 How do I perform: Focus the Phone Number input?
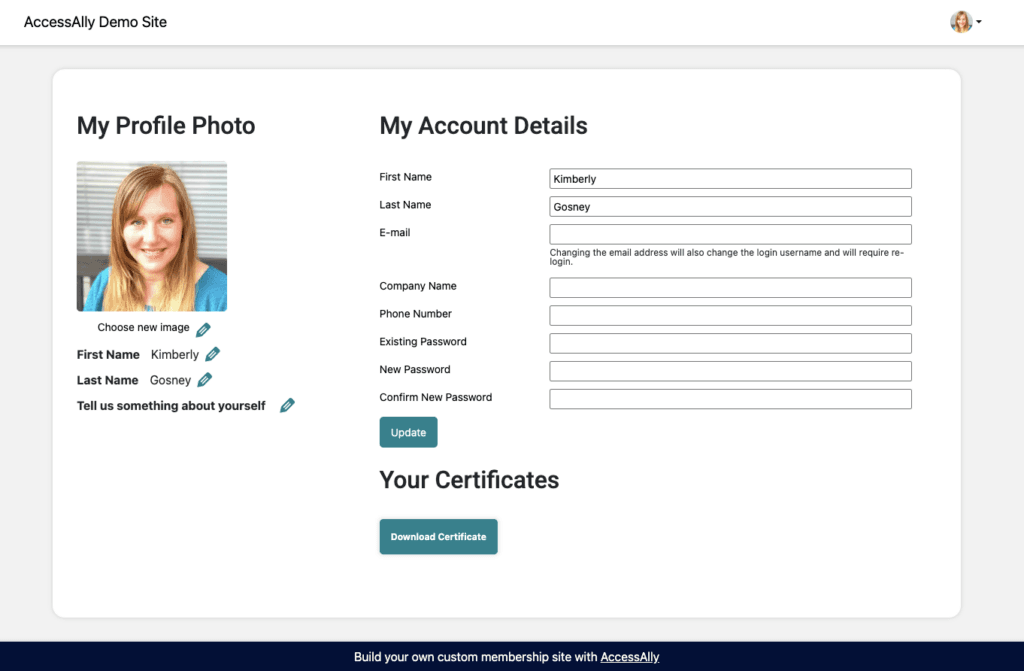[x=730, y=316]
